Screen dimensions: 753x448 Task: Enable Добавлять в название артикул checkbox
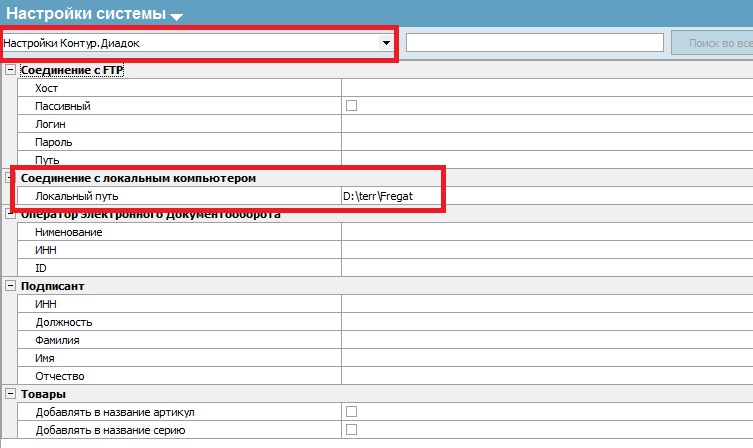[x=352, y=412]
